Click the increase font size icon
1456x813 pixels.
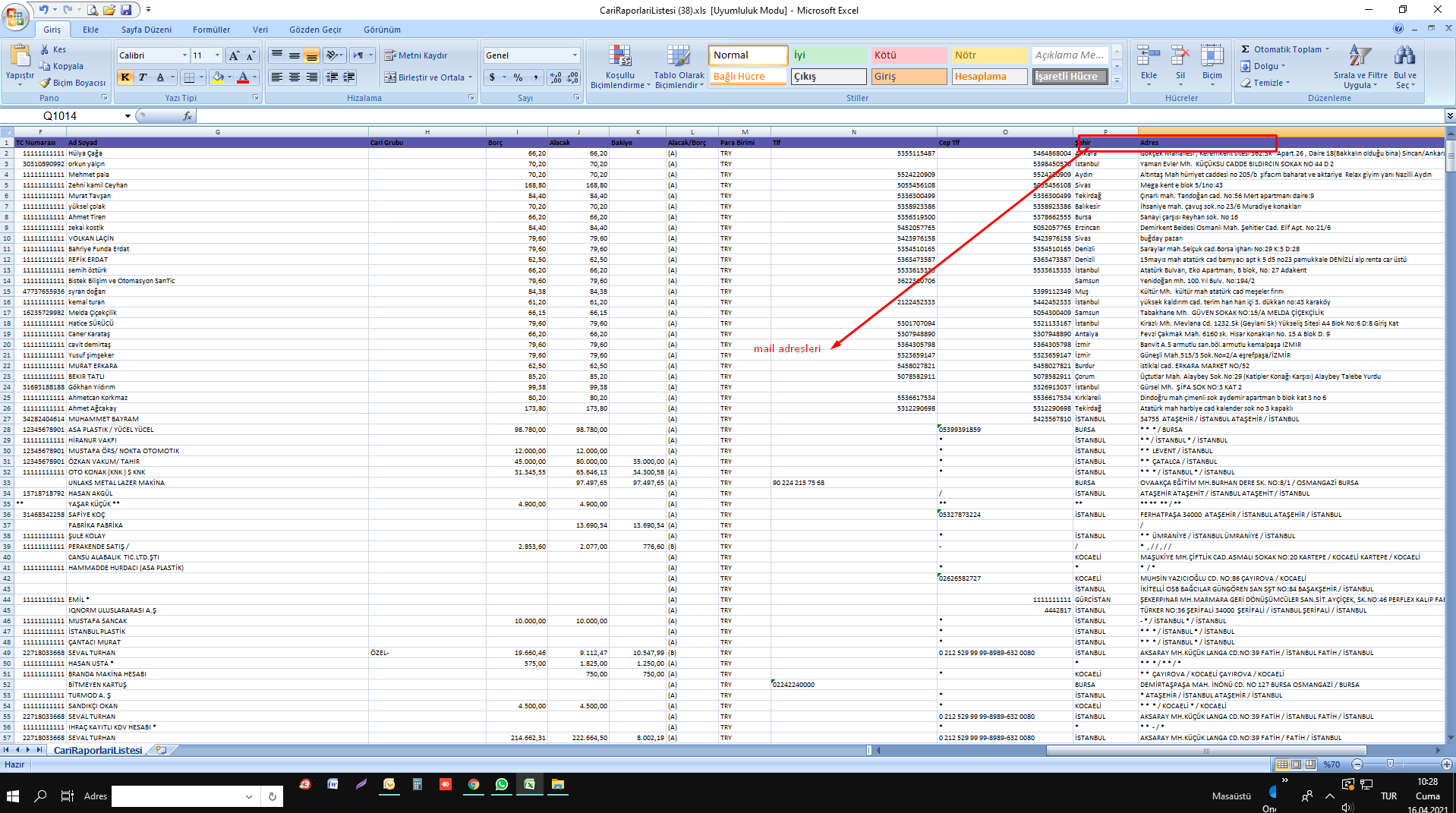coord(234,55)
